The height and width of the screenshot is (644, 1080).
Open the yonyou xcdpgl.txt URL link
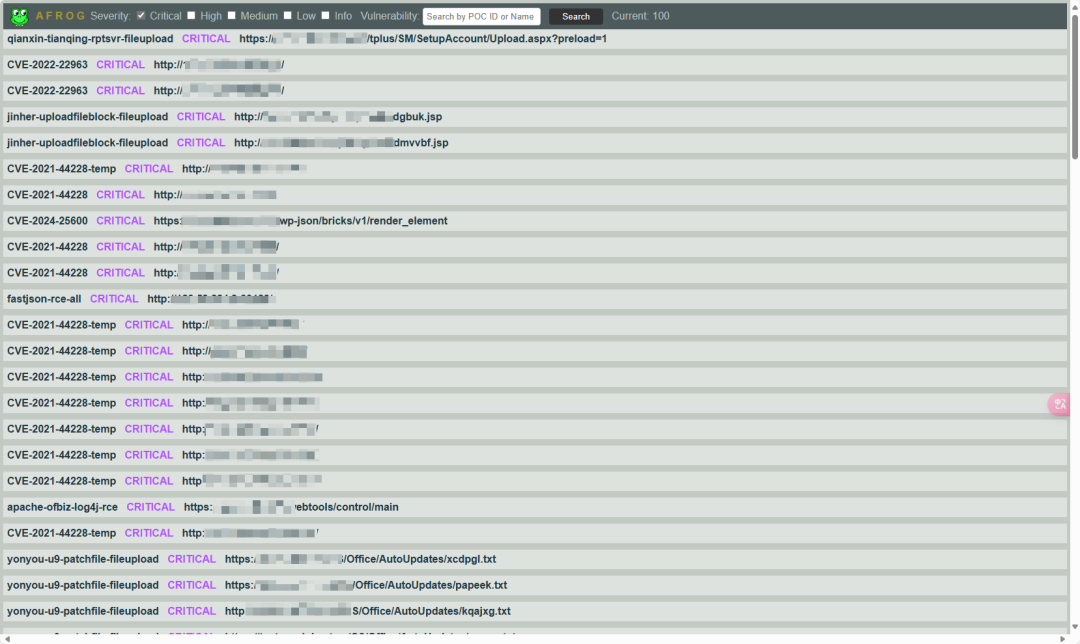[x=360, y=559]
